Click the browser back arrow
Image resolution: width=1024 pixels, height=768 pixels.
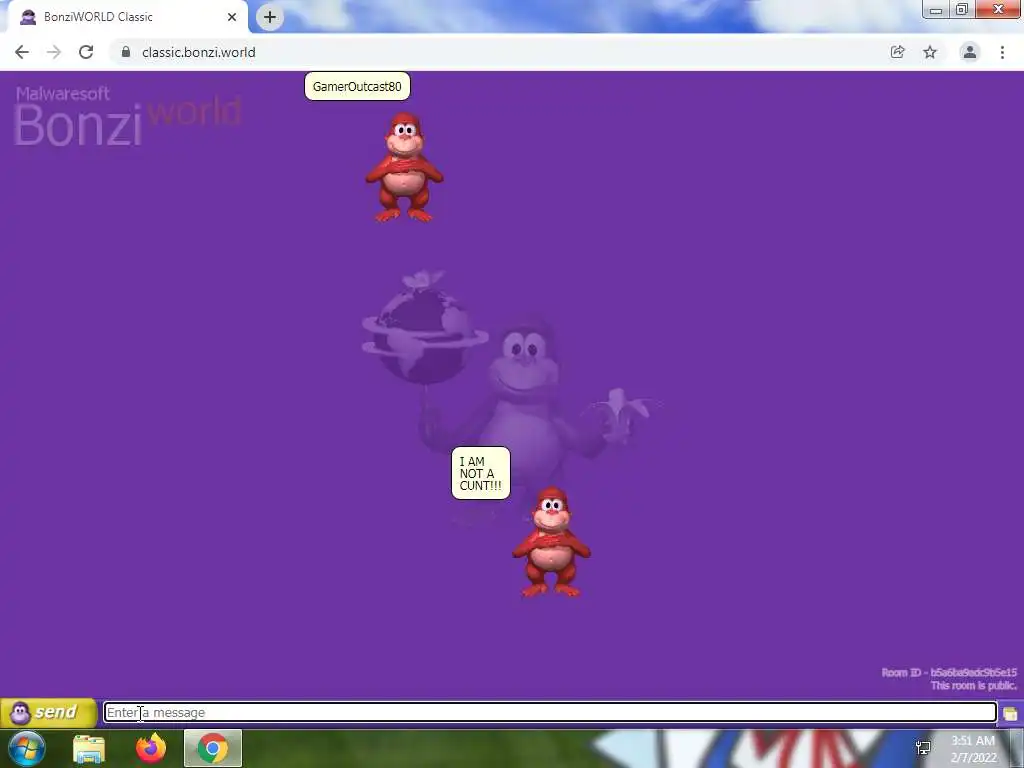pyautogui.click(x=22, y=52)
